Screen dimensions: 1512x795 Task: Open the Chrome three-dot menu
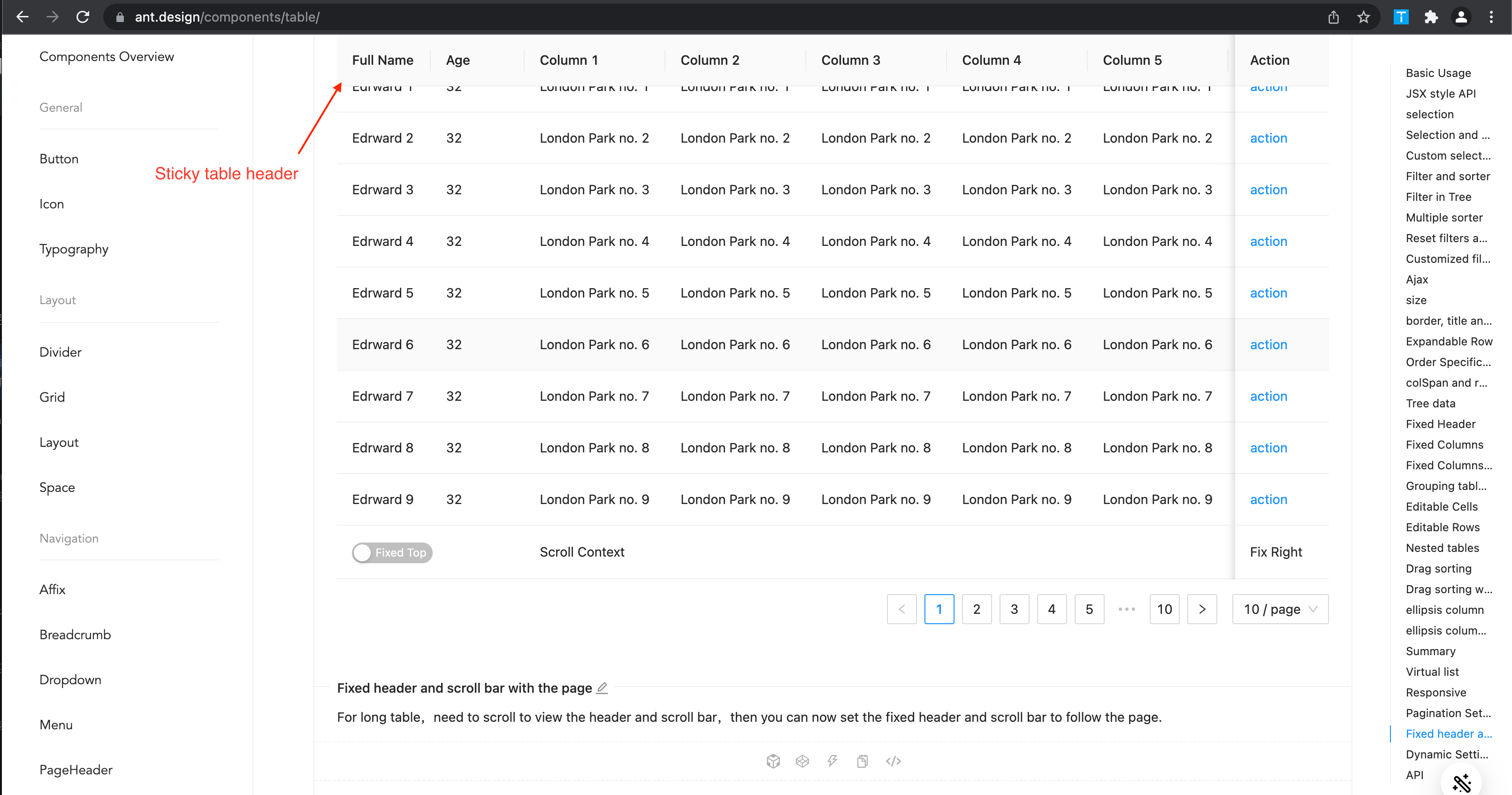pyautogui.click(x=1491, y=17)
